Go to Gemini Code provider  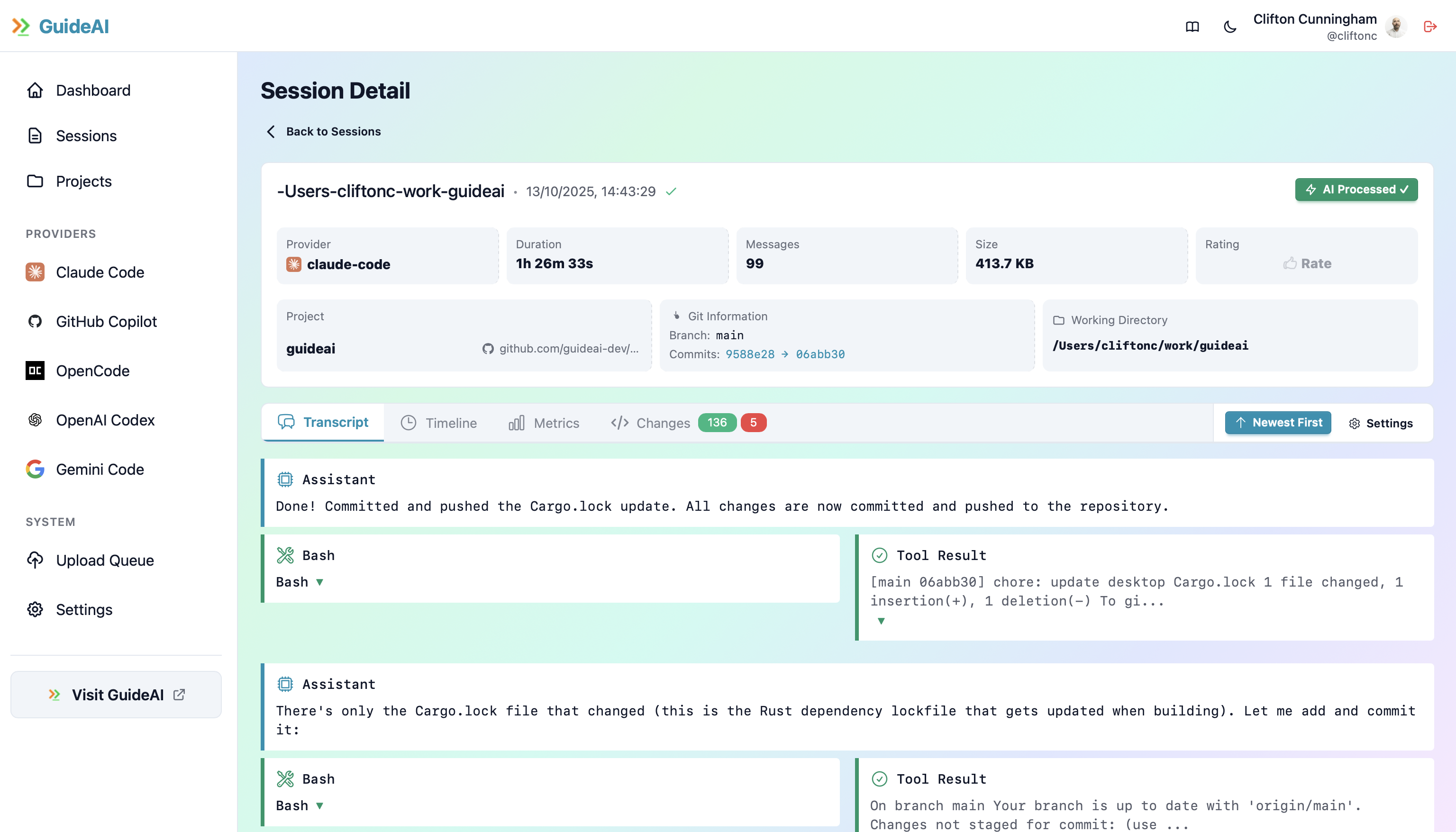[x=100, y=469]
